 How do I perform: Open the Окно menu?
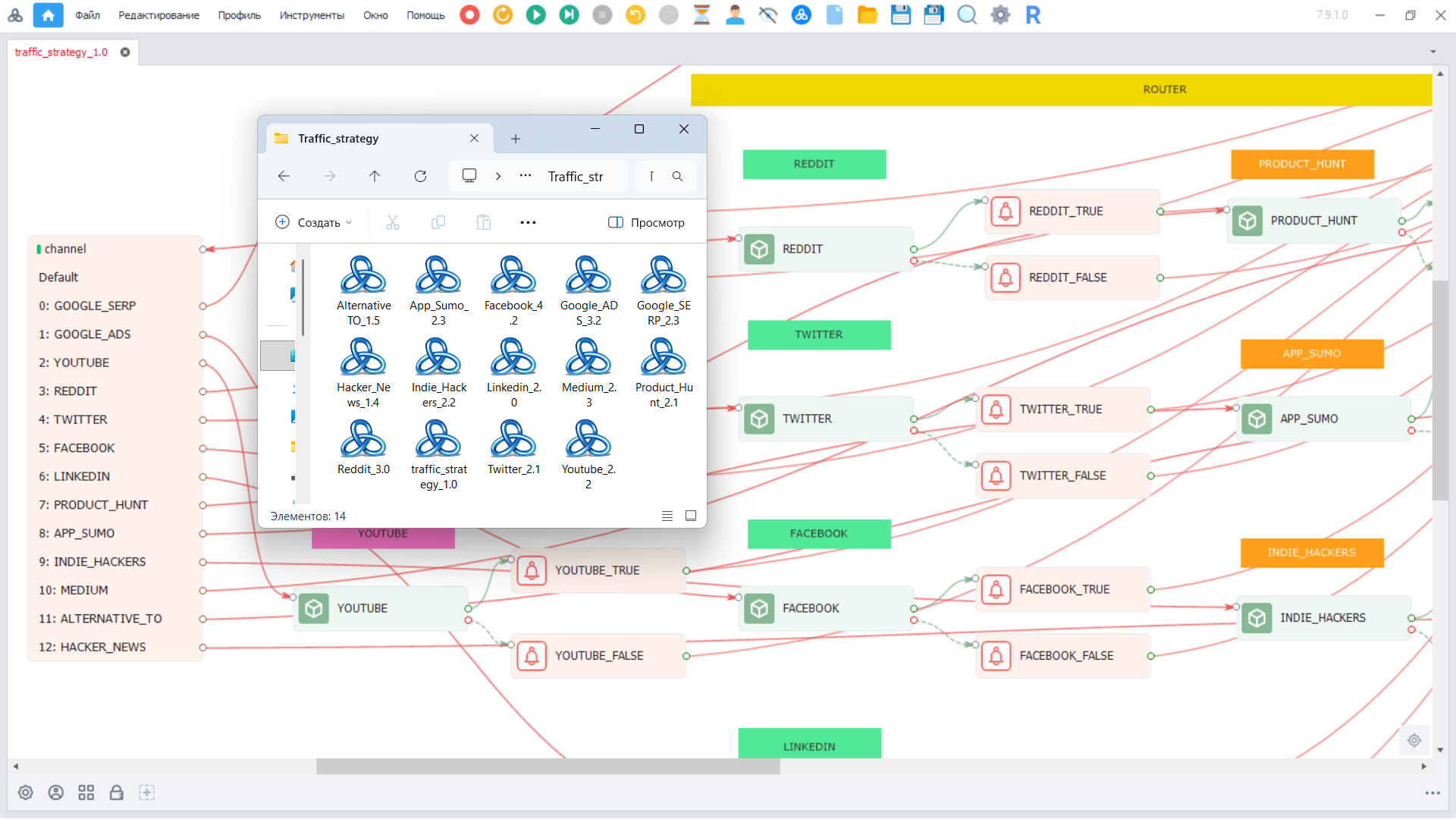[375, 15]
